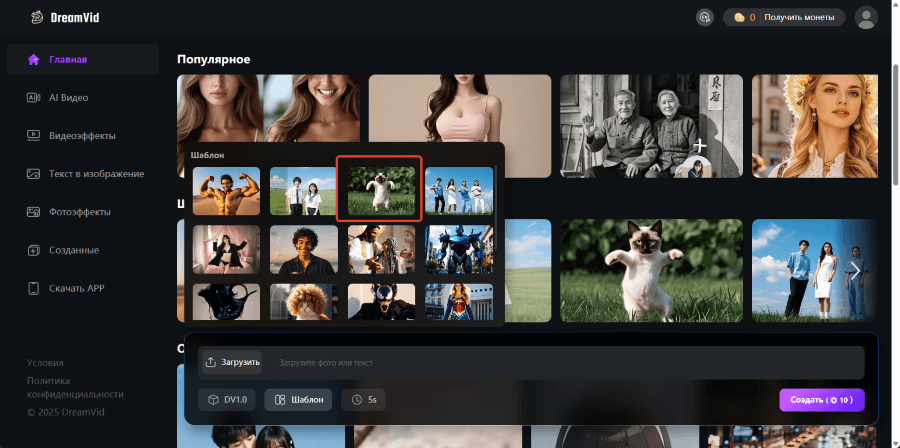Click the daily check-in icon in header

click(704, 17)
